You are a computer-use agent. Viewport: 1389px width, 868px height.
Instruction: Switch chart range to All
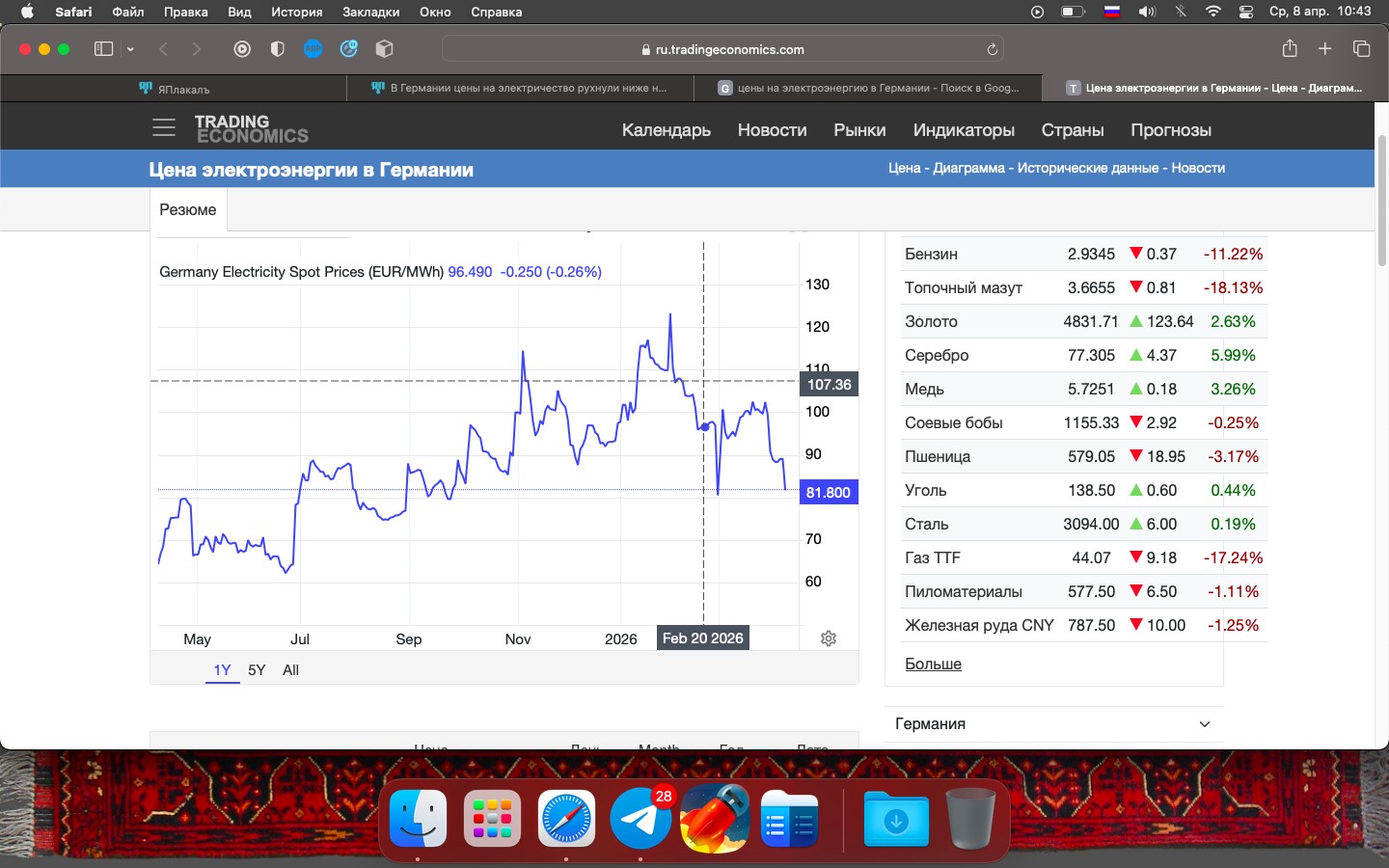[290, 670]
